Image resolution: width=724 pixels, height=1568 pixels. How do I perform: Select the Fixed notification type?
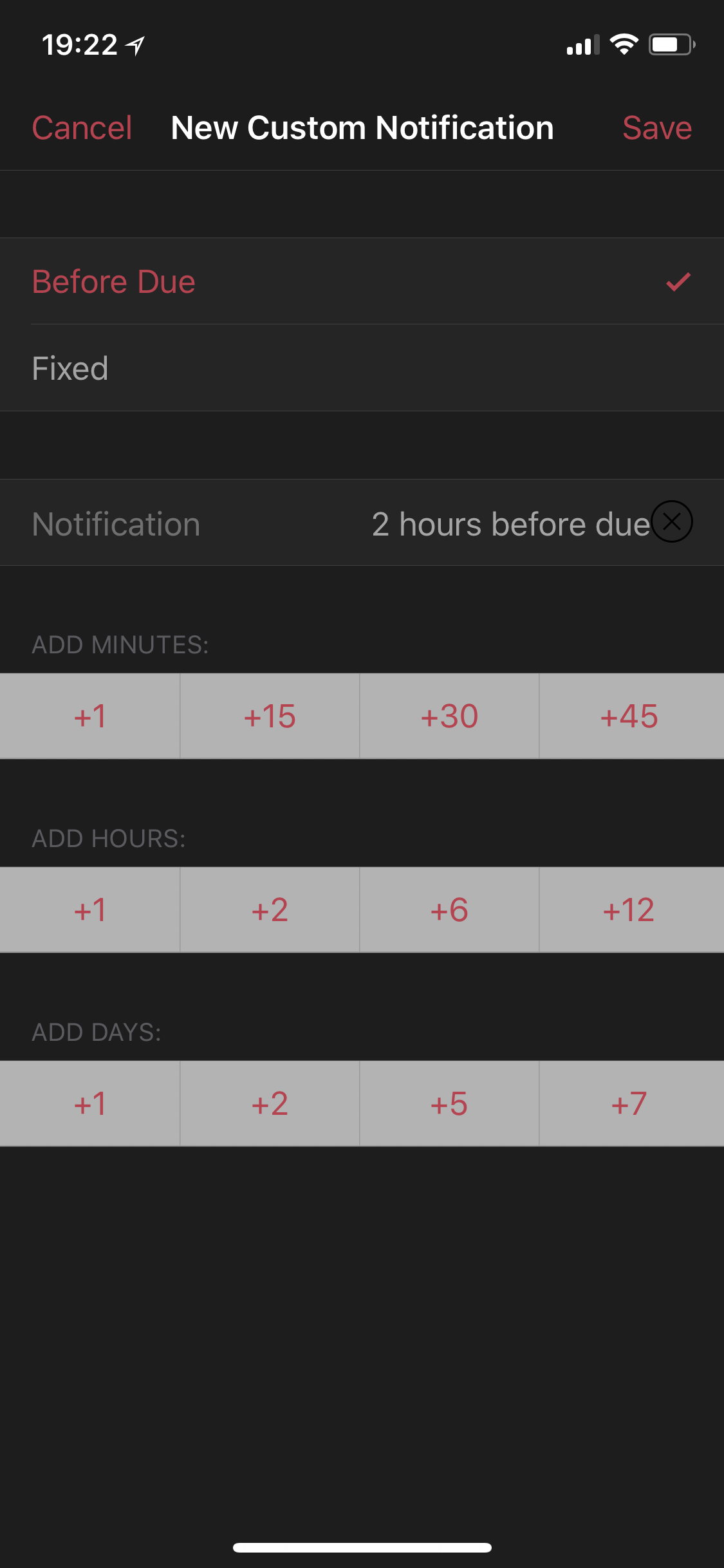(x=70, y=369)
